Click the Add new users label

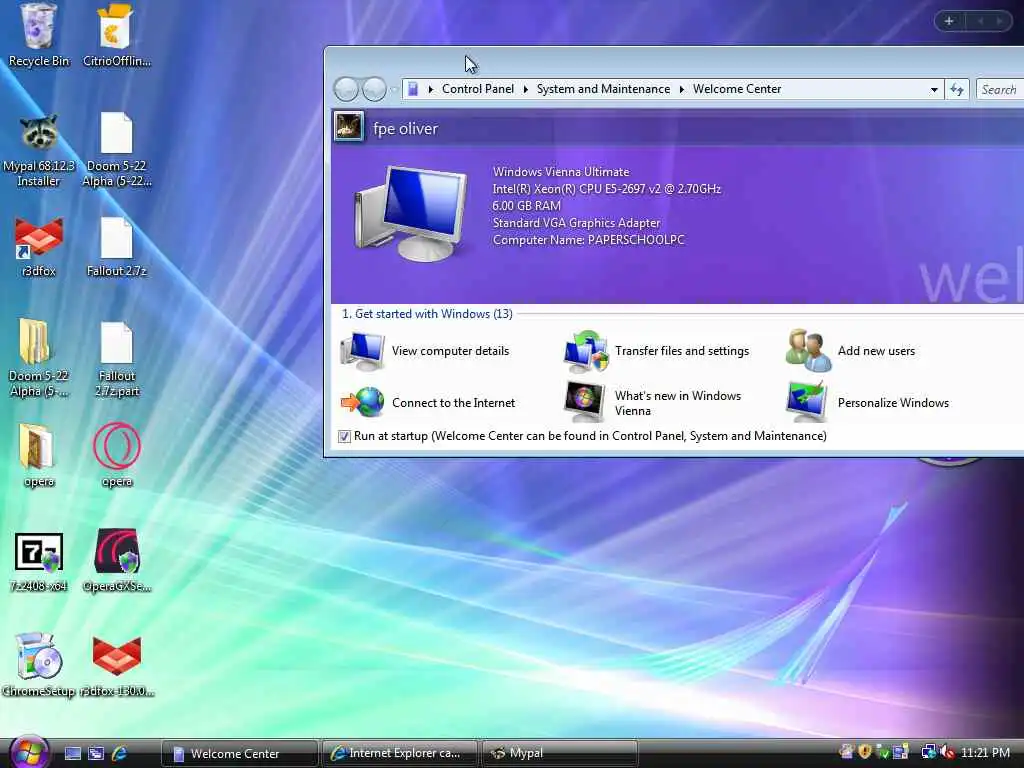(876, 351)
